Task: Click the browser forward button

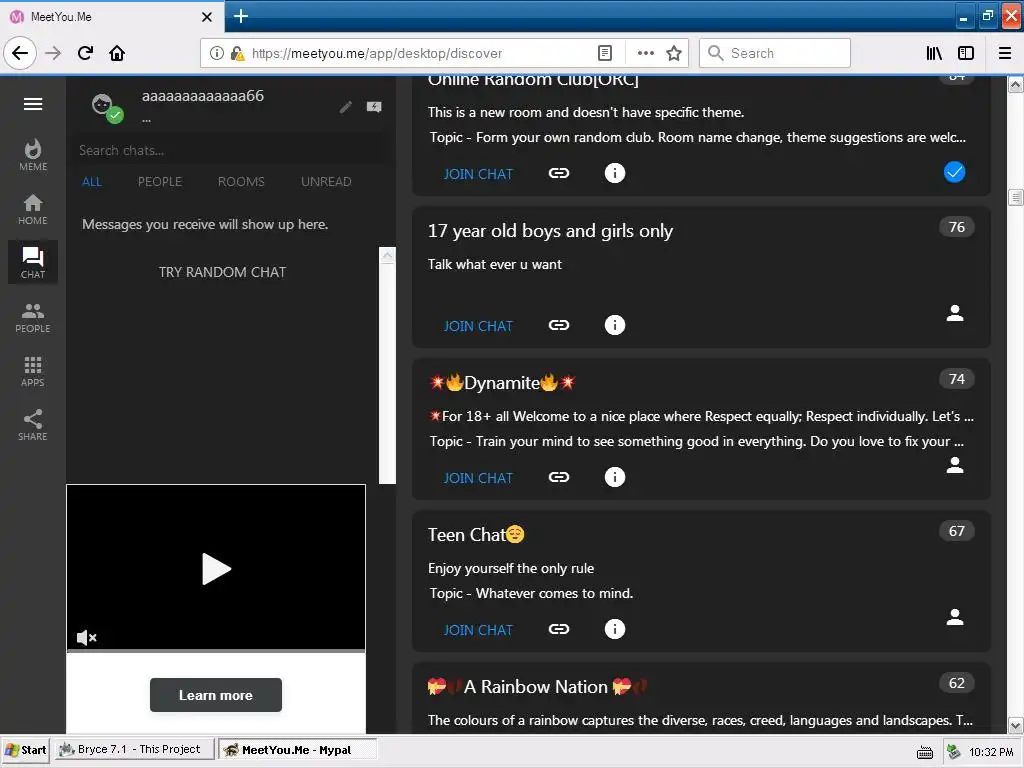Action: [53, 53]
